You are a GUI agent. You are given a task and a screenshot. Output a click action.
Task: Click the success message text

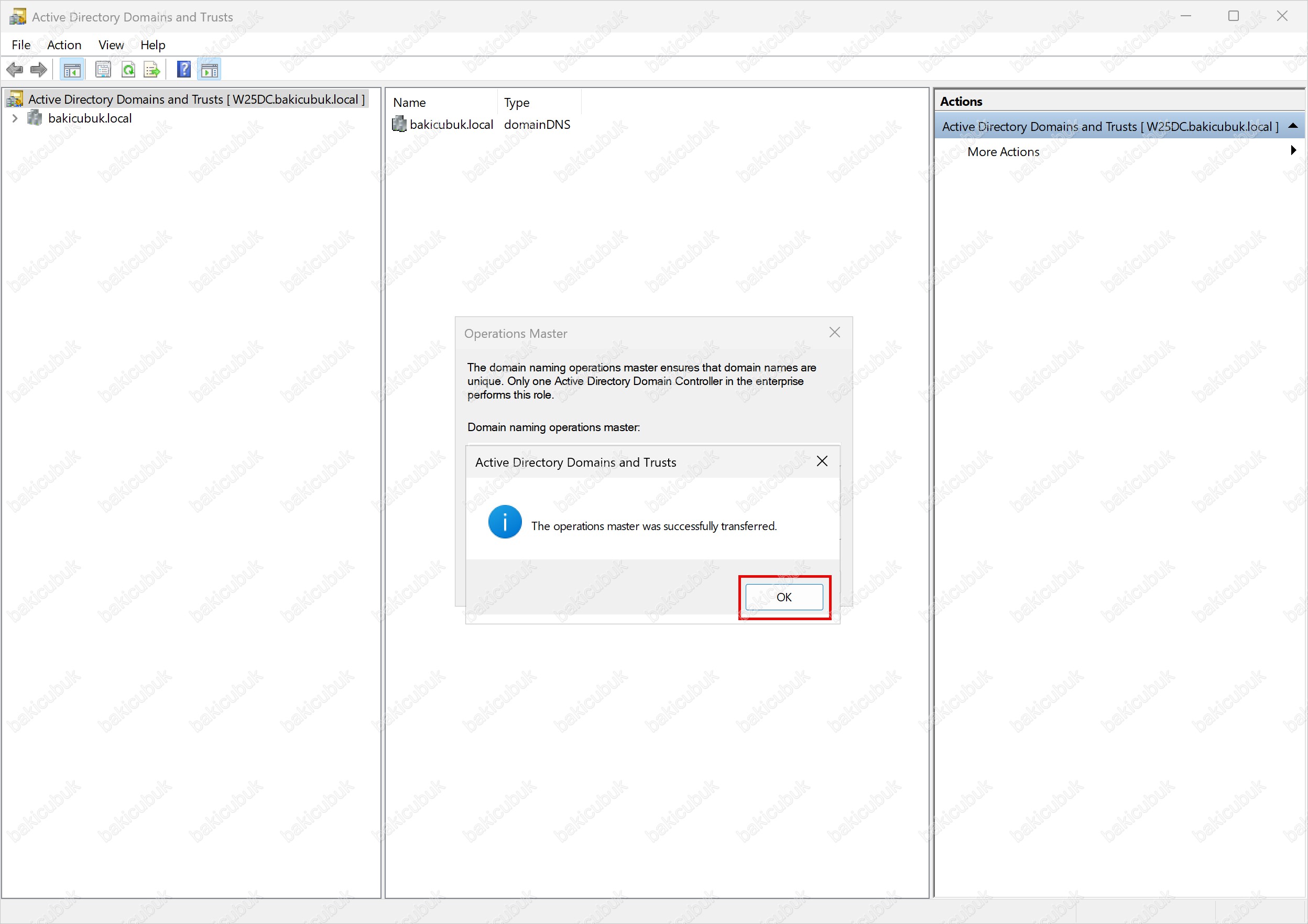click(654, 526)
